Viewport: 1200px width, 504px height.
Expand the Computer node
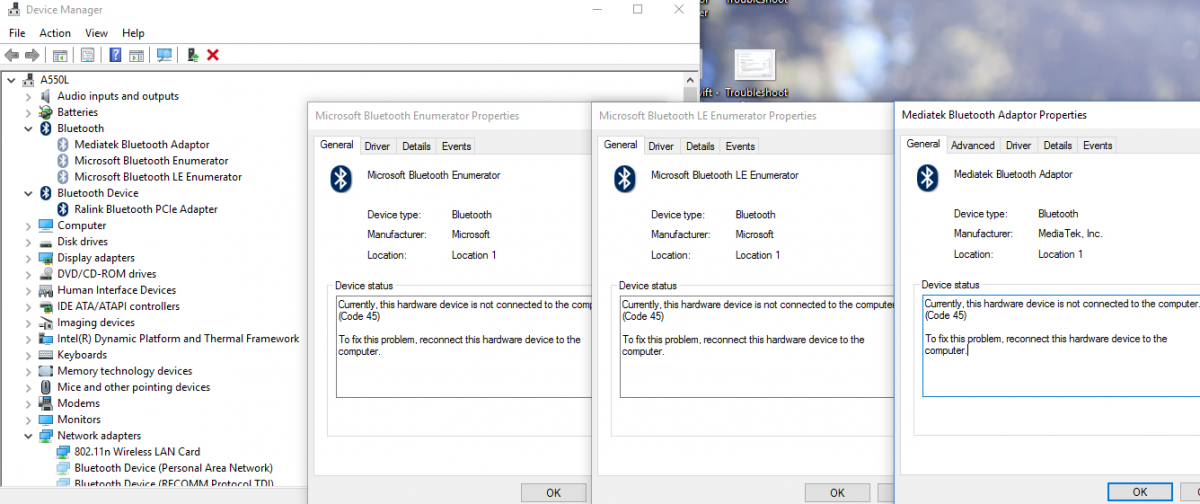click(x=29, y=225)
